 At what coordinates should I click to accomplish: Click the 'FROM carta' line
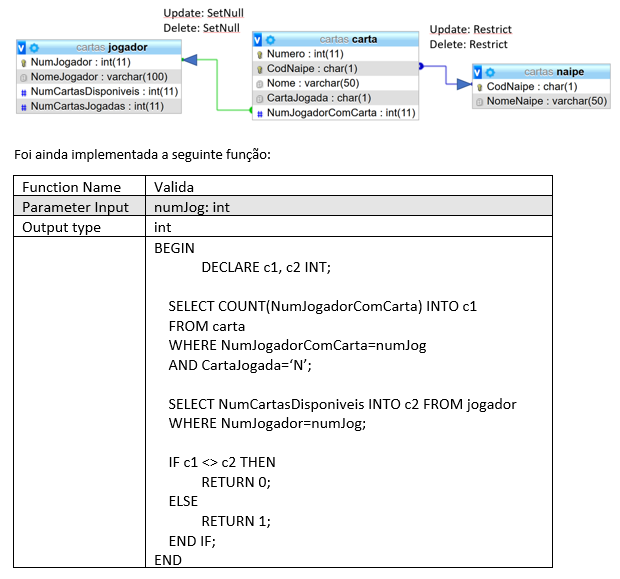(207, 326)
